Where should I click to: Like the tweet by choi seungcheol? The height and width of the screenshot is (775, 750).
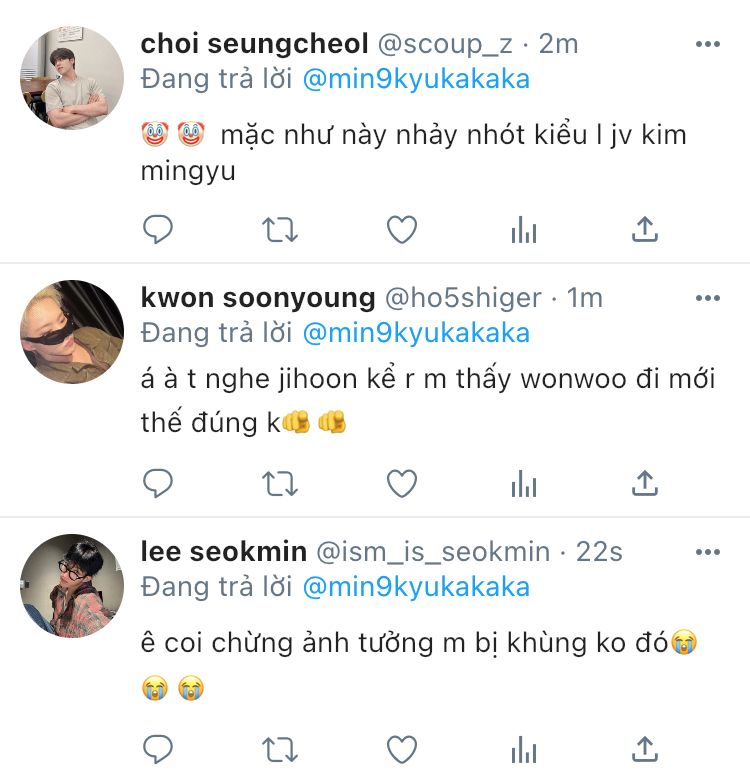coord(401,230)
